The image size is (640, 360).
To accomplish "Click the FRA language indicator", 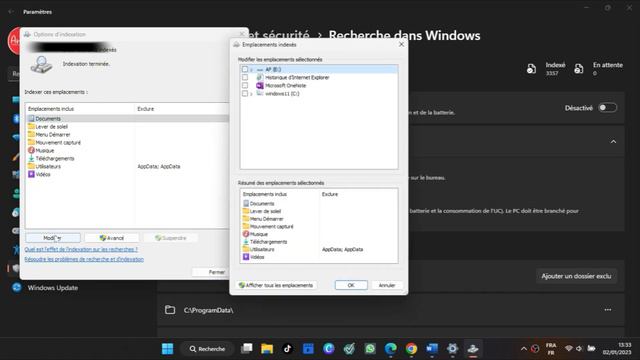I will click(551, 349).
